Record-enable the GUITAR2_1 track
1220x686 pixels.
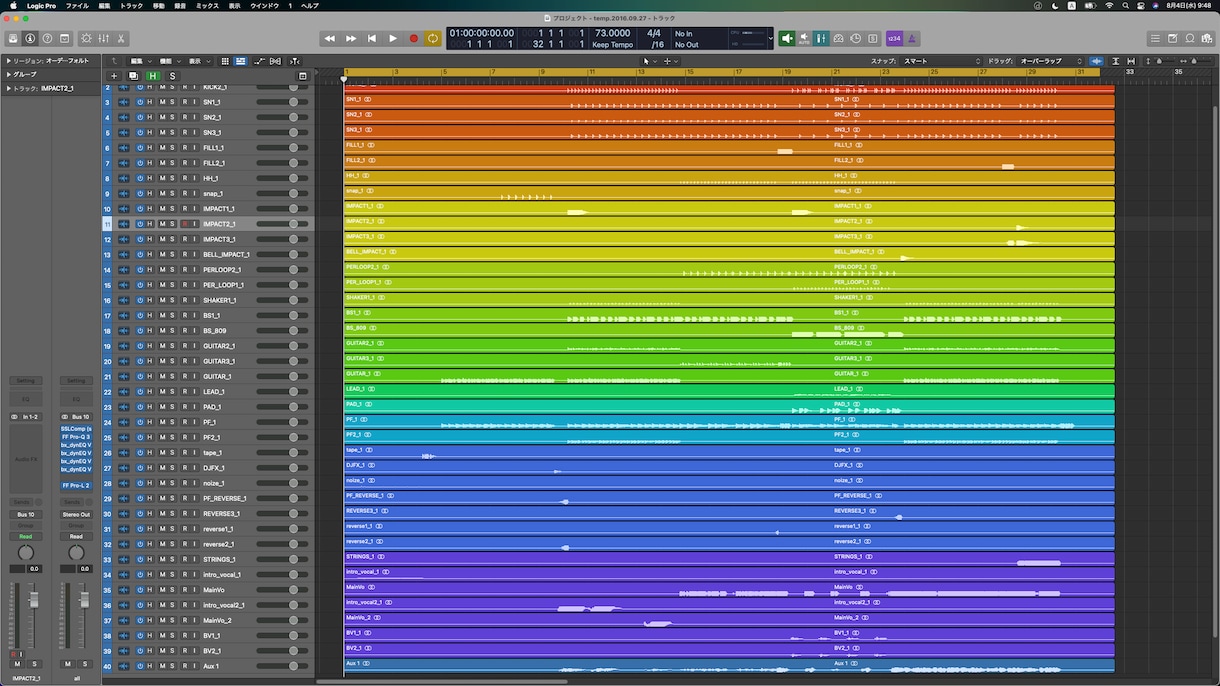[184, 346]
